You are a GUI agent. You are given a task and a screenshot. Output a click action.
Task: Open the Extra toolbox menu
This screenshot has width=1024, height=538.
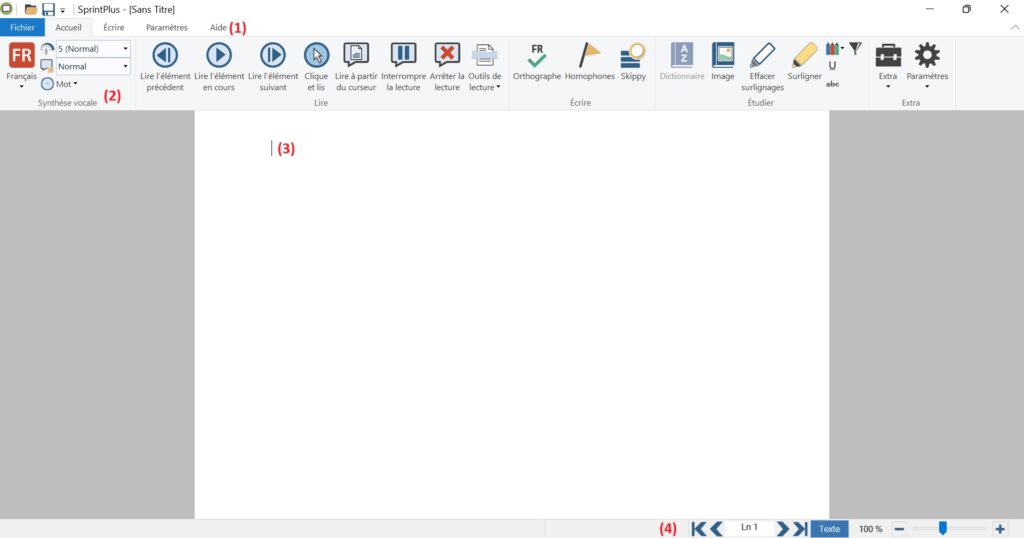click(x=888, y=65)
